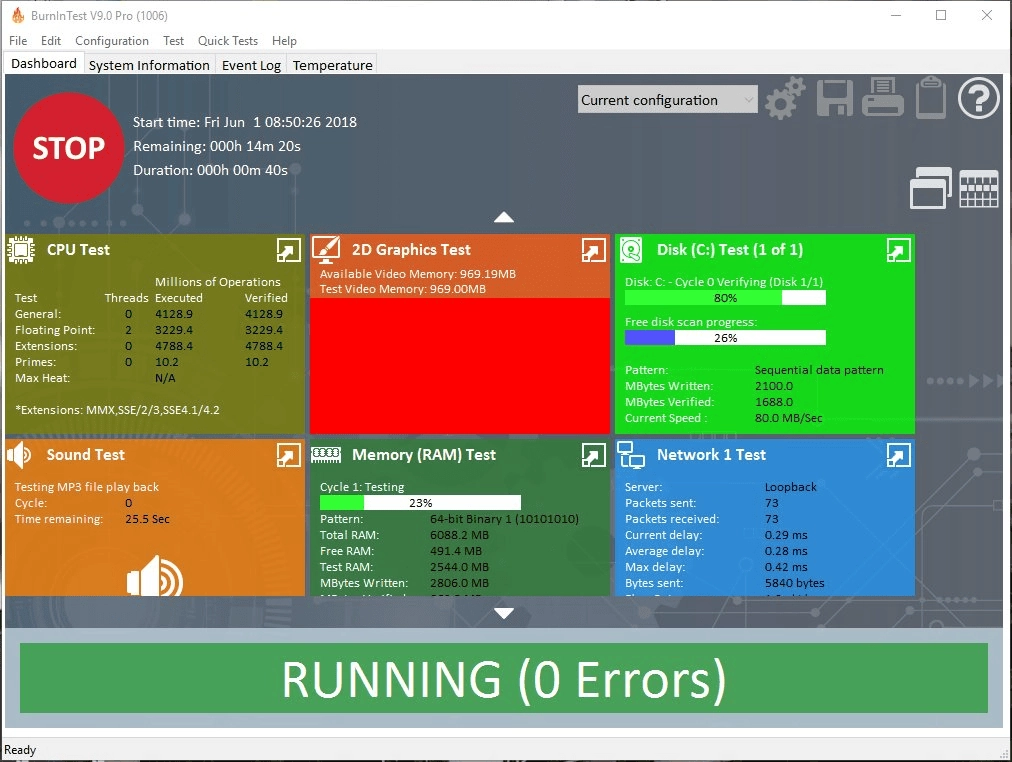Select the Dashboard tab
The height and width of the screenshot is (762, 1012).
[x=44, y=63]
